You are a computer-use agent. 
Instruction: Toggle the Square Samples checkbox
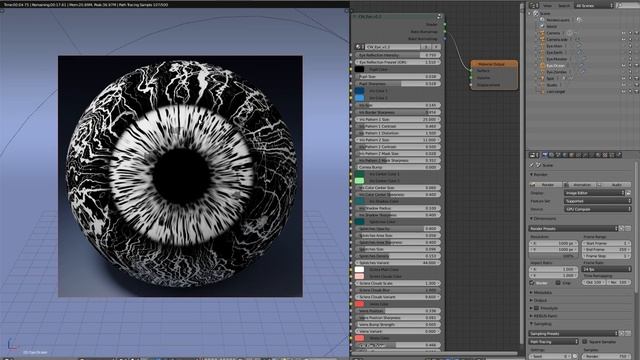tap(584, 342)
